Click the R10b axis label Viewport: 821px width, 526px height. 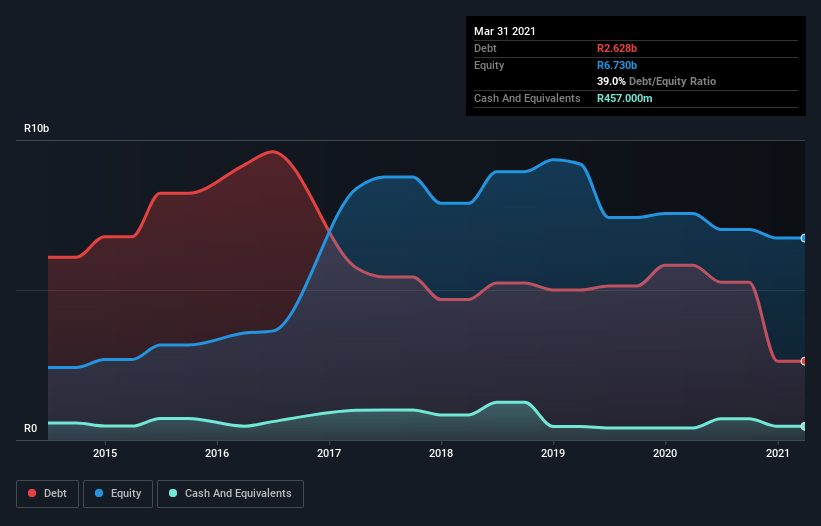tap(36, 128)
